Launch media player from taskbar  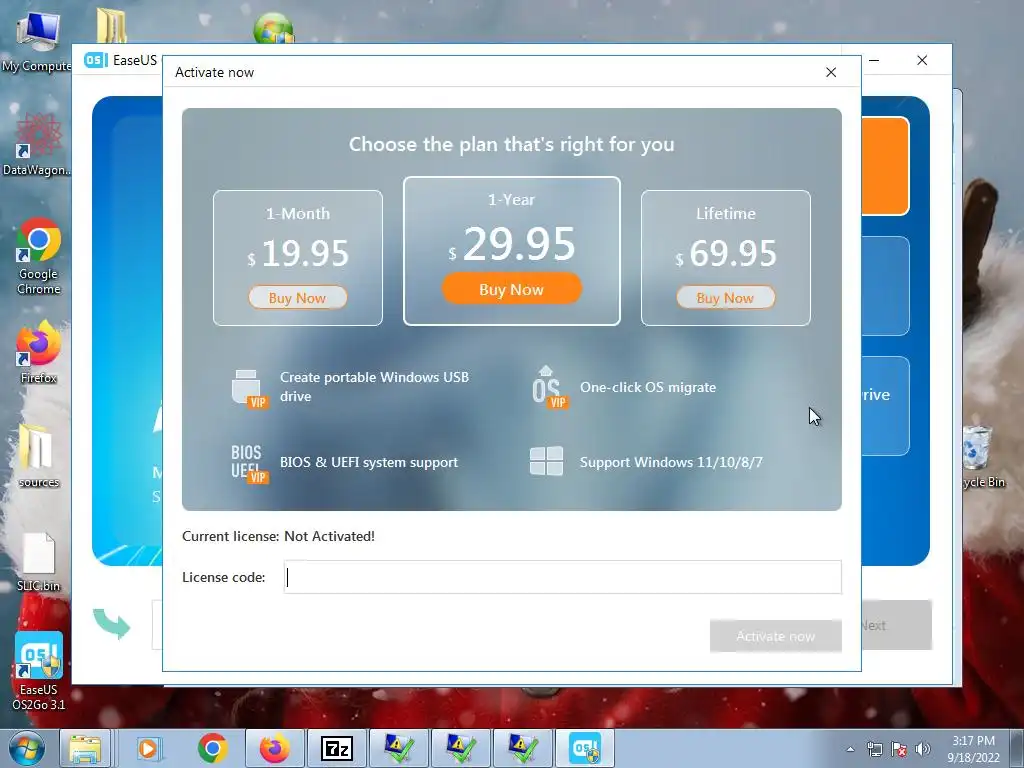(149, 748)
